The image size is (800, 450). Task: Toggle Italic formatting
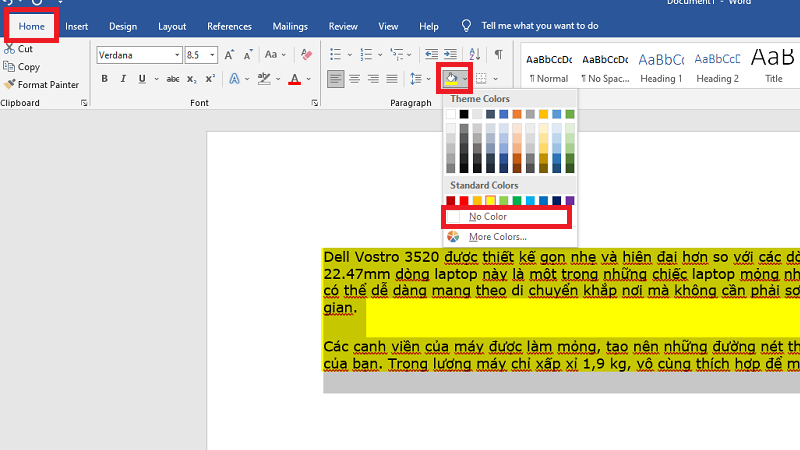123,79
